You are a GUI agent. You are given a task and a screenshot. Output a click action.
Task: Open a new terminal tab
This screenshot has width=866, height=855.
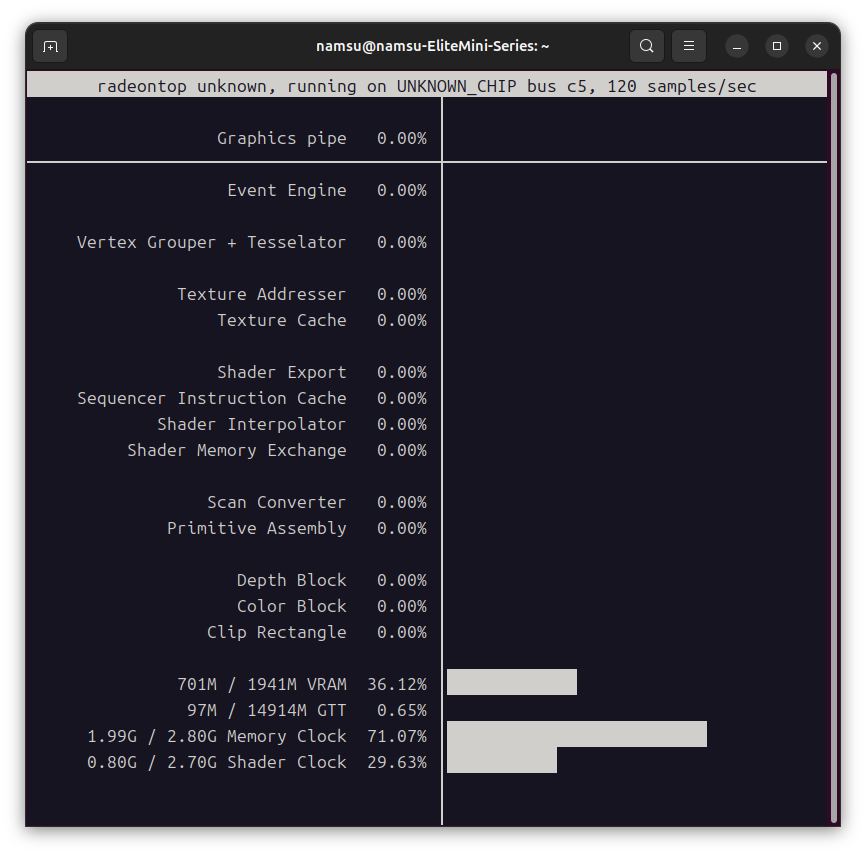point(50,46)
